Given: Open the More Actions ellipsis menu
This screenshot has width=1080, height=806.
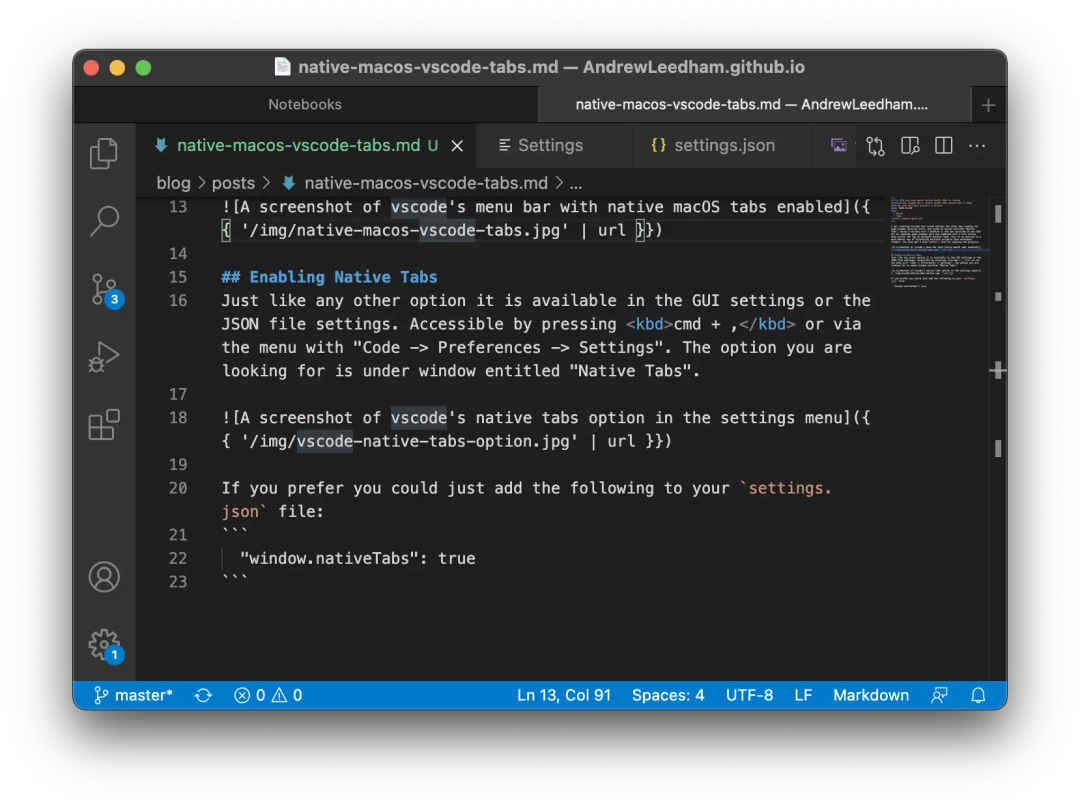Looking at the screenshot, I should pyautogui.click(x=977, y=145).
